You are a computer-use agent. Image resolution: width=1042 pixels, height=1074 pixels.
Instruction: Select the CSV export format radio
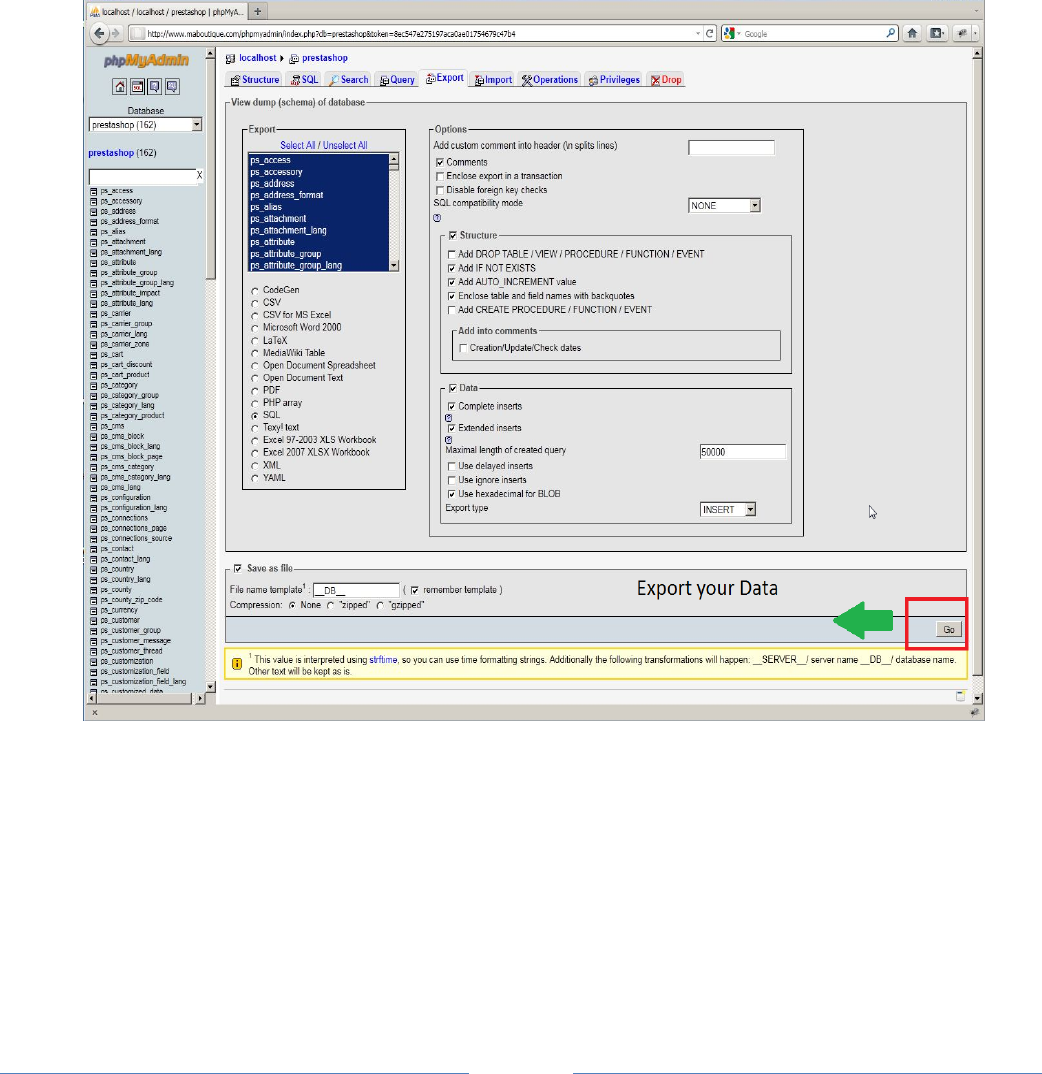point(255,303)
